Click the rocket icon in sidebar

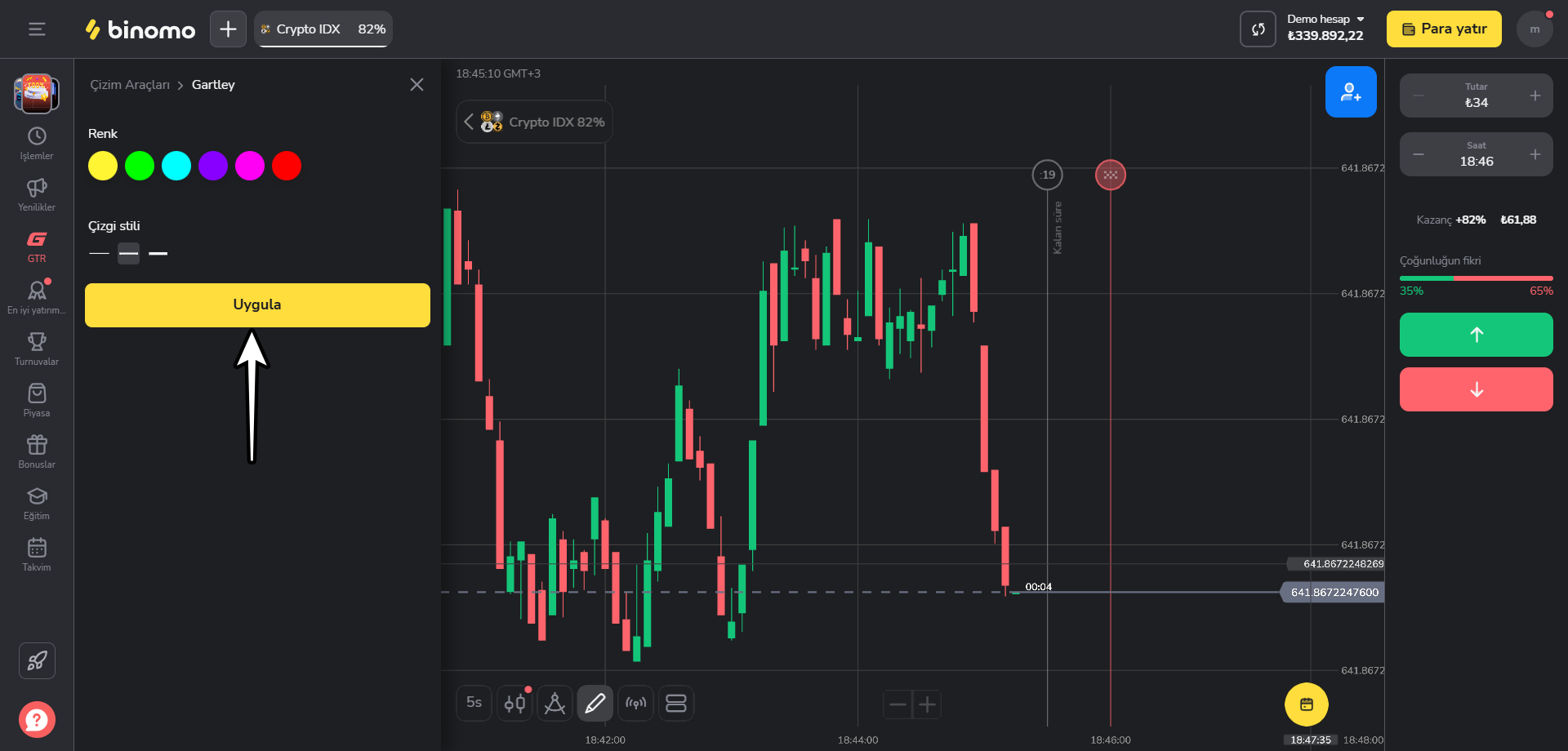pyautogui.click(x=37, y=661)
